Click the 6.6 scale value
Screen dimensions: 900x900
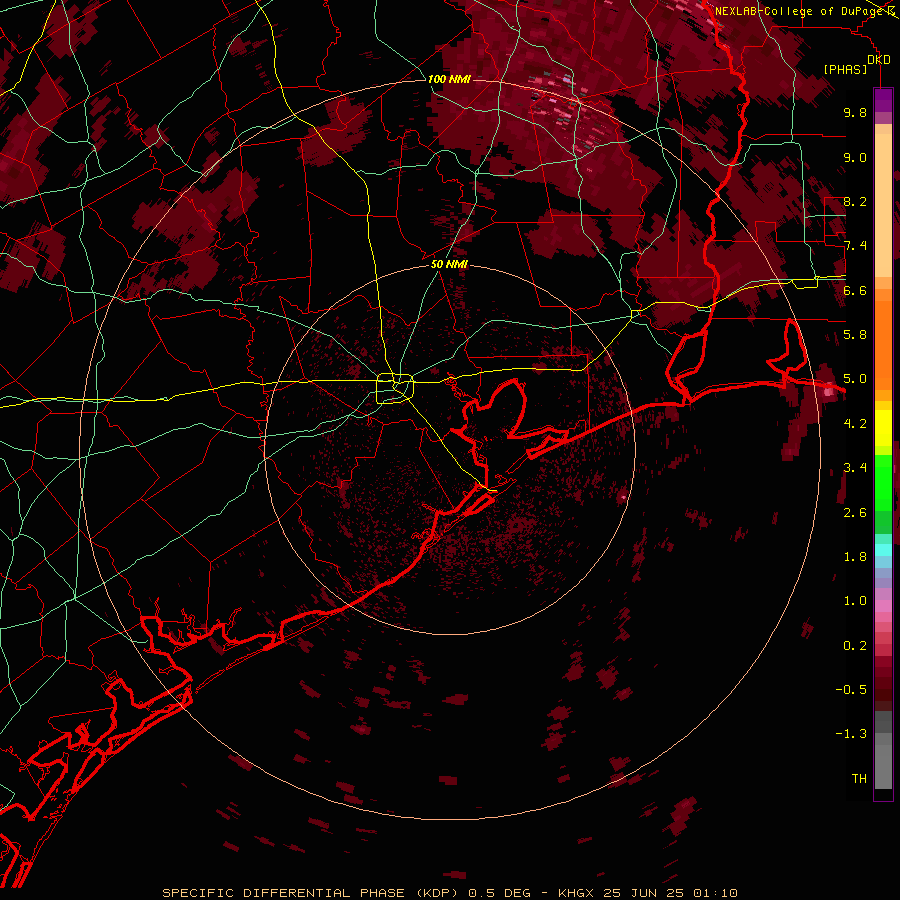[855, 290]
